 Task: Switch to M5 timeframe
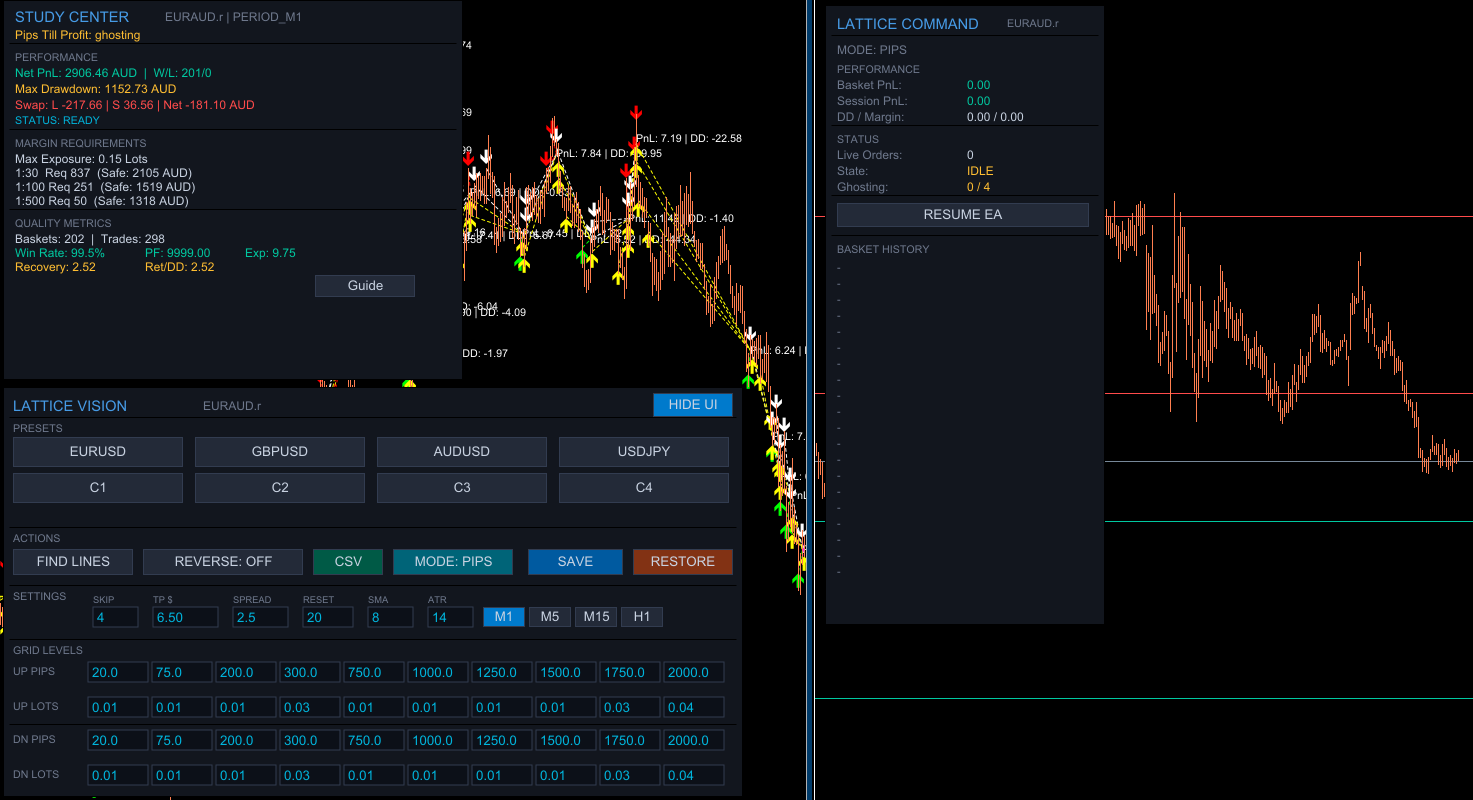tap(549, 616)
